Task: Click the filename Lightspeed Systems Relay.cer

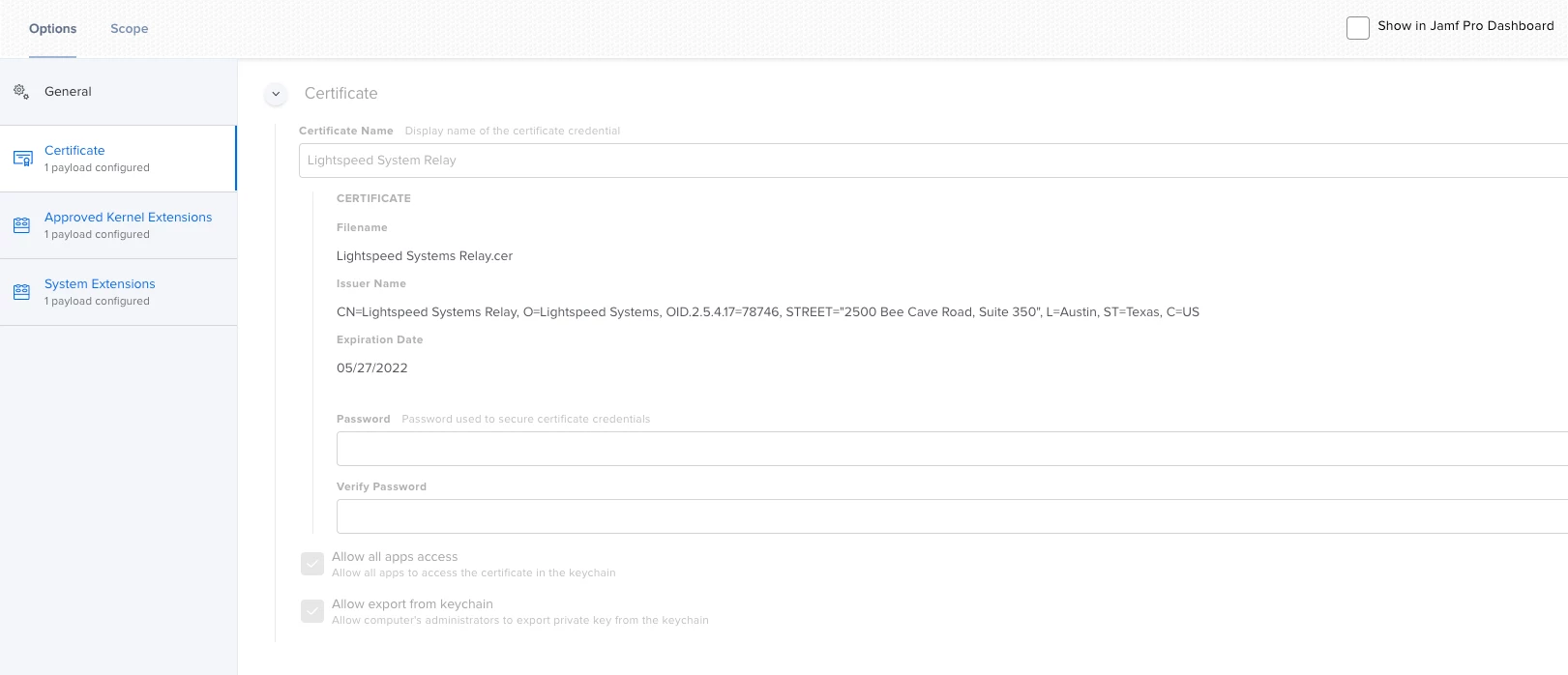Action: click(x=425, y=256)
